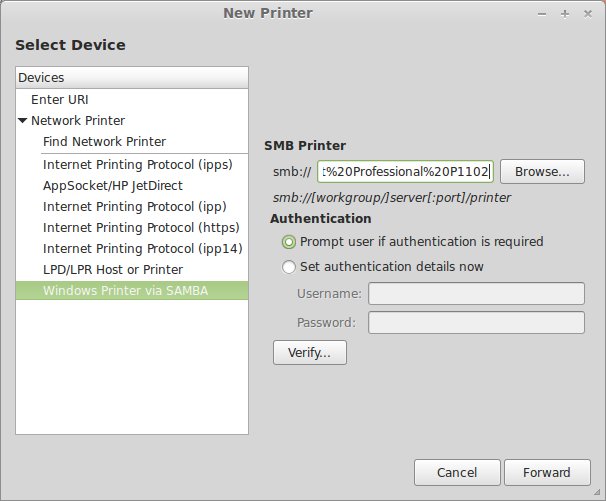Click the Cancel button
Viewport: 606px width, 501px height.
coord(456,473)
